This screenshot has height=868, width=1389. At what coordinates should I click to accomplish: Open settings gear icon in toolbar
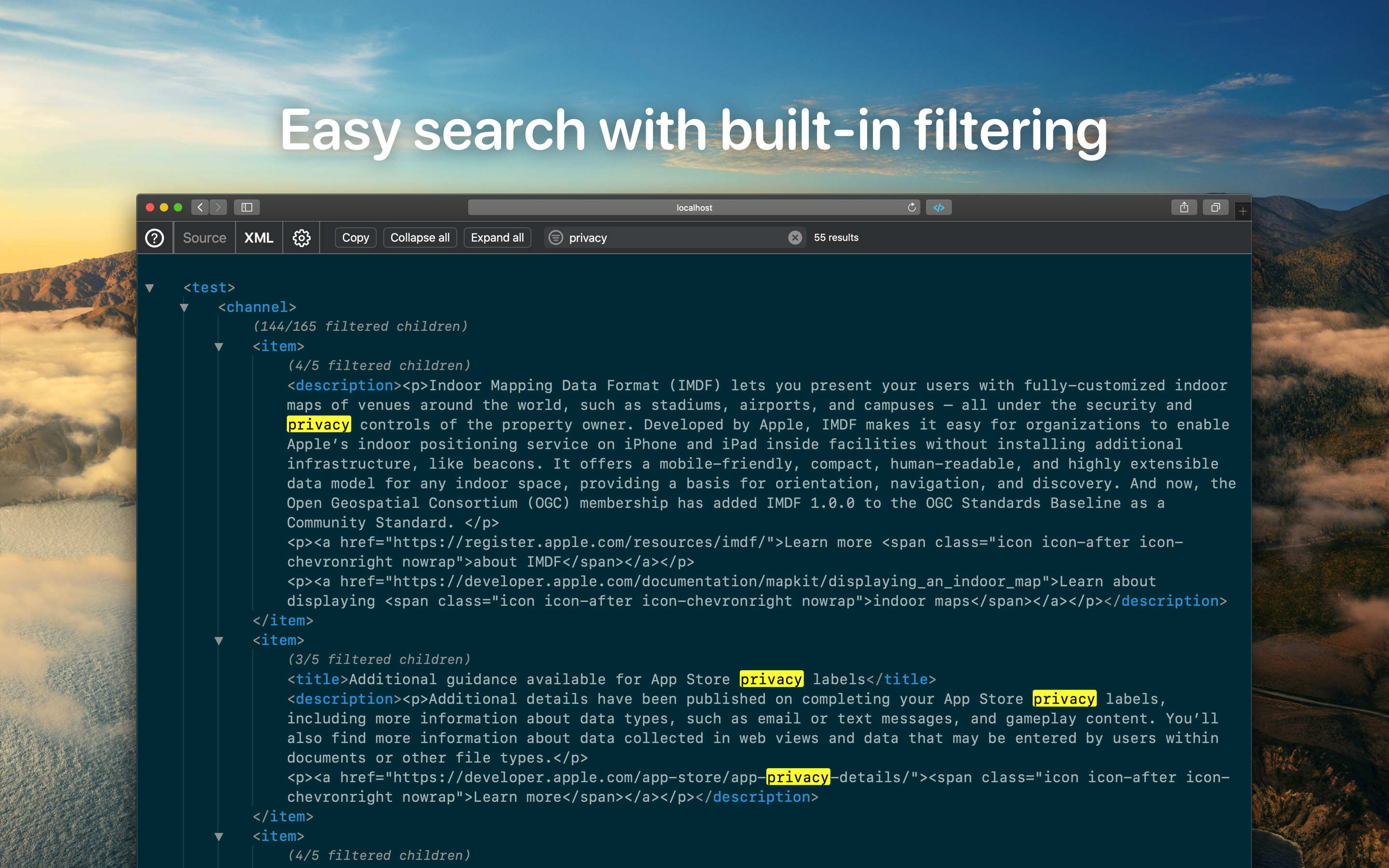(x=301, y=238)
